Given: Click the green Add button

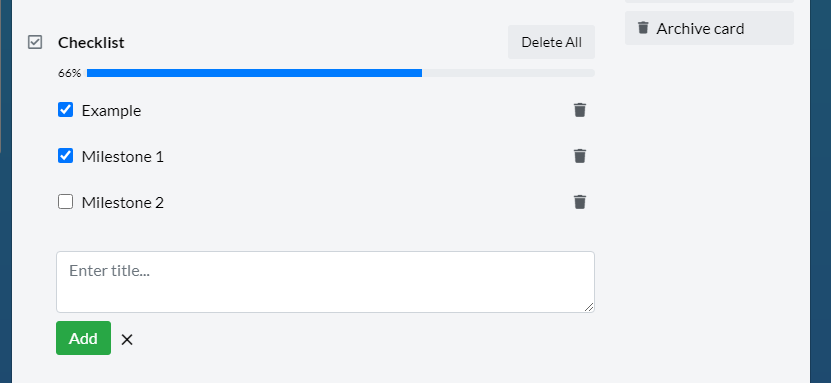Looking at the screenshot, I should point(83,338).
